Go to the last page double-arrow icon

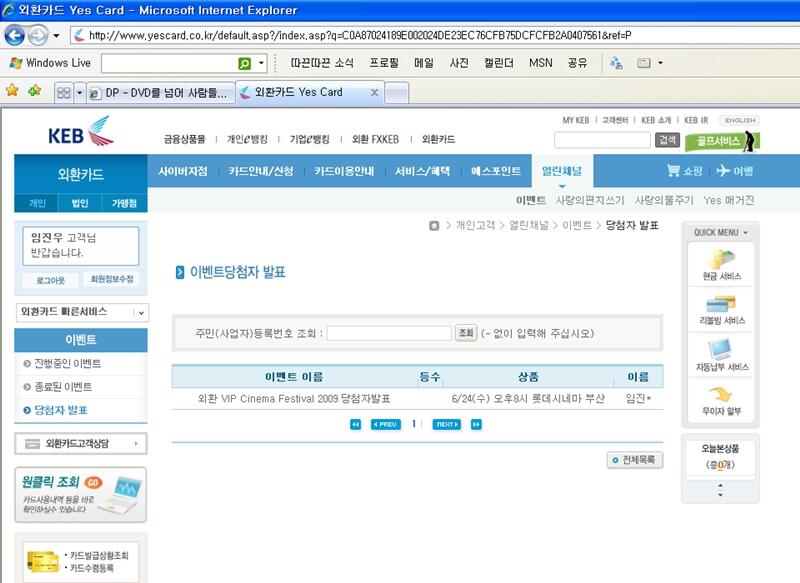pyautogui.click(x=476, y=424)
